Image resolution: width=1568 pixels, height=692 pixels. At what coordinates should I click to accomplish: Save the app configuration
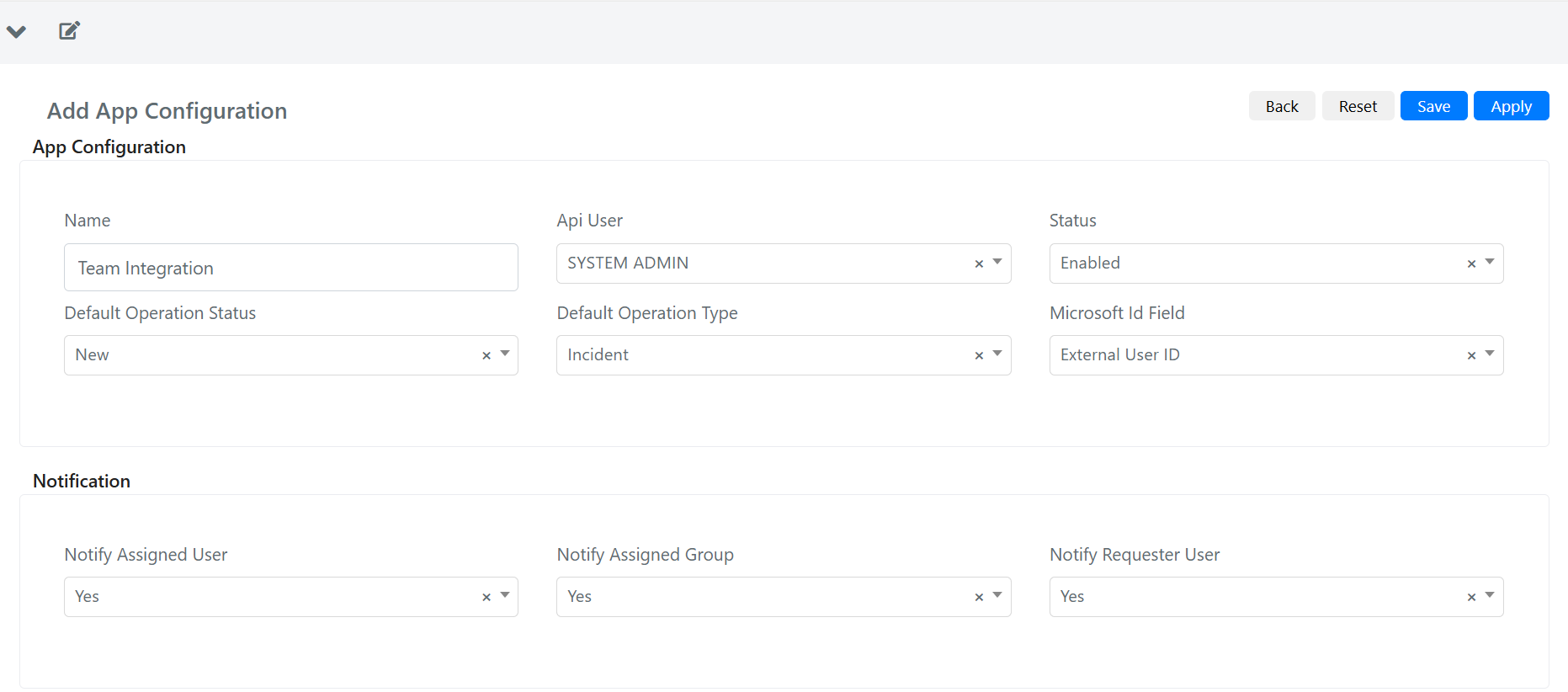click(x=1433, y=106)
